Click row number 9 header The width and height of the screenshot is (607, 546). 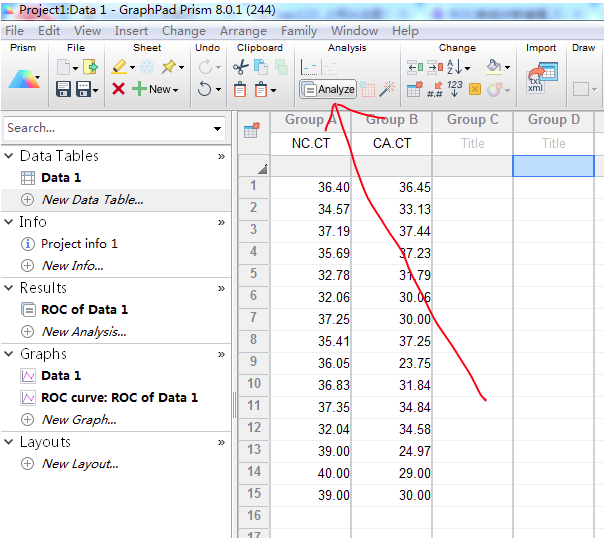[254, 362]
